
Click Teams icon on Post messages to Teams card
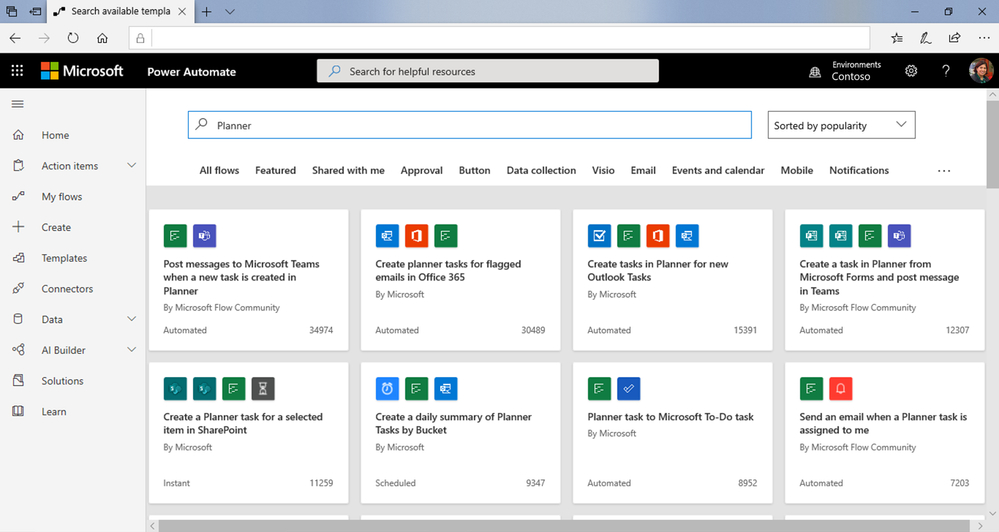[x=205, y=236]
